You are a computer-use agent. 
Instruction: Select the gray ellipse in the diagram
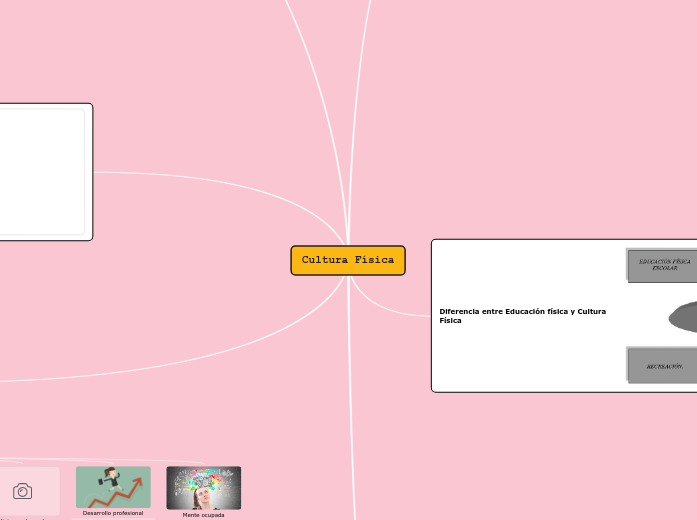click(685, 317)
